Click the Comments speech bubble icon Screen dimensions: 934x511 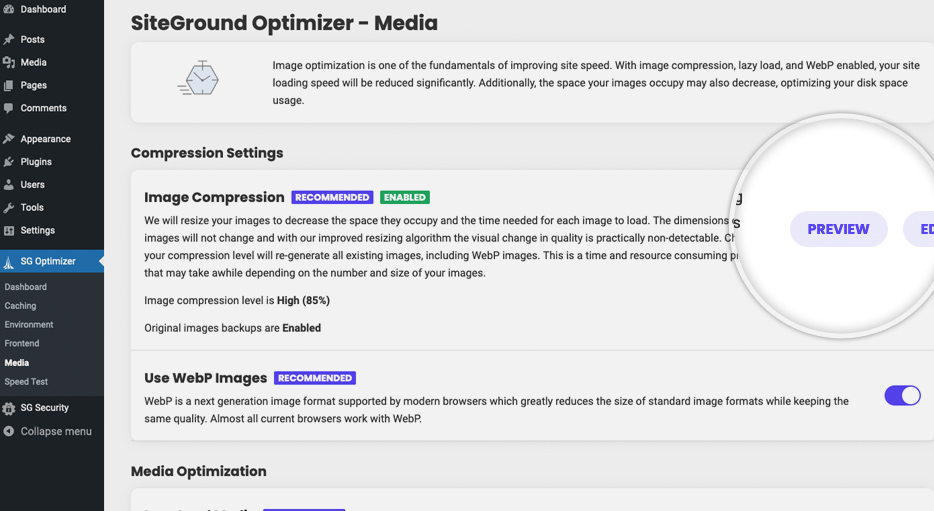8,108
